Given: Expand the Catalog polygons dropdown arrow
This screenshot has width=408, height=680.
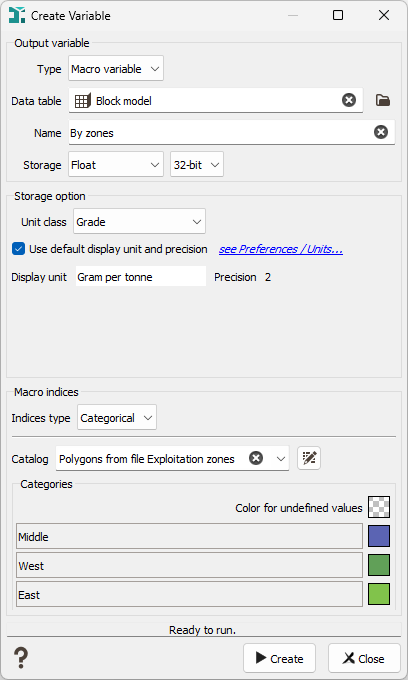Looking at the screenshot, I should (281, 459).
